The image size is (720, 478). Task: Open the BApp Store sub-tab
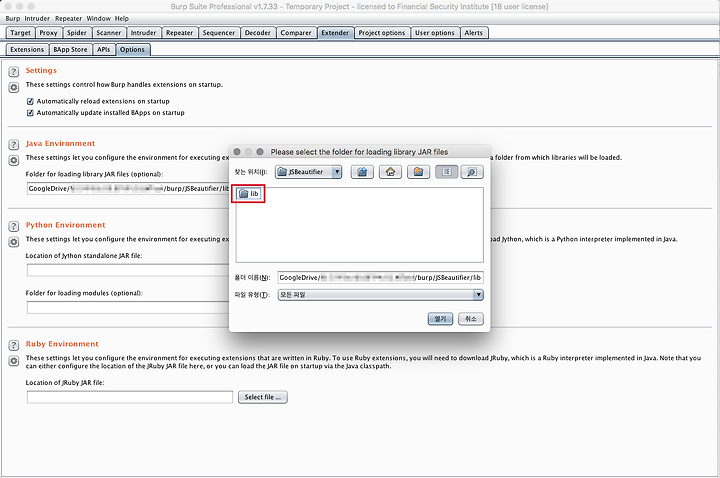click(70, 50)
